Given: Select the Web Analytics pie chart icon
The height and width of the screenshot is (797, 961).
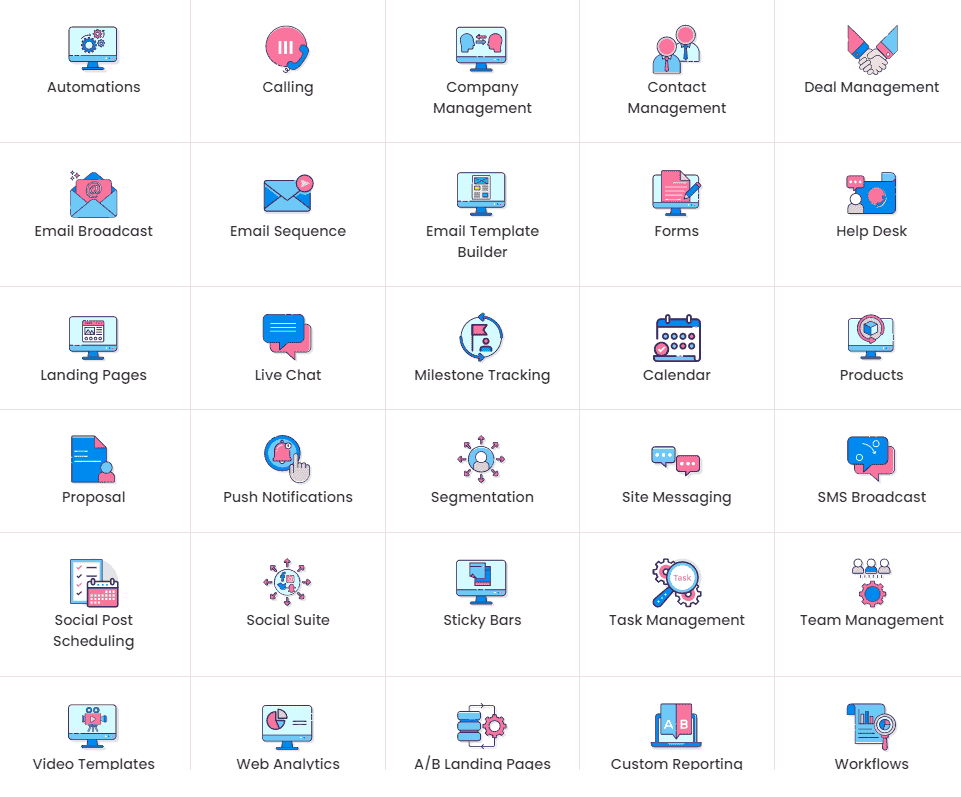Looking at the screenshot, I should [x=287, y=725].
